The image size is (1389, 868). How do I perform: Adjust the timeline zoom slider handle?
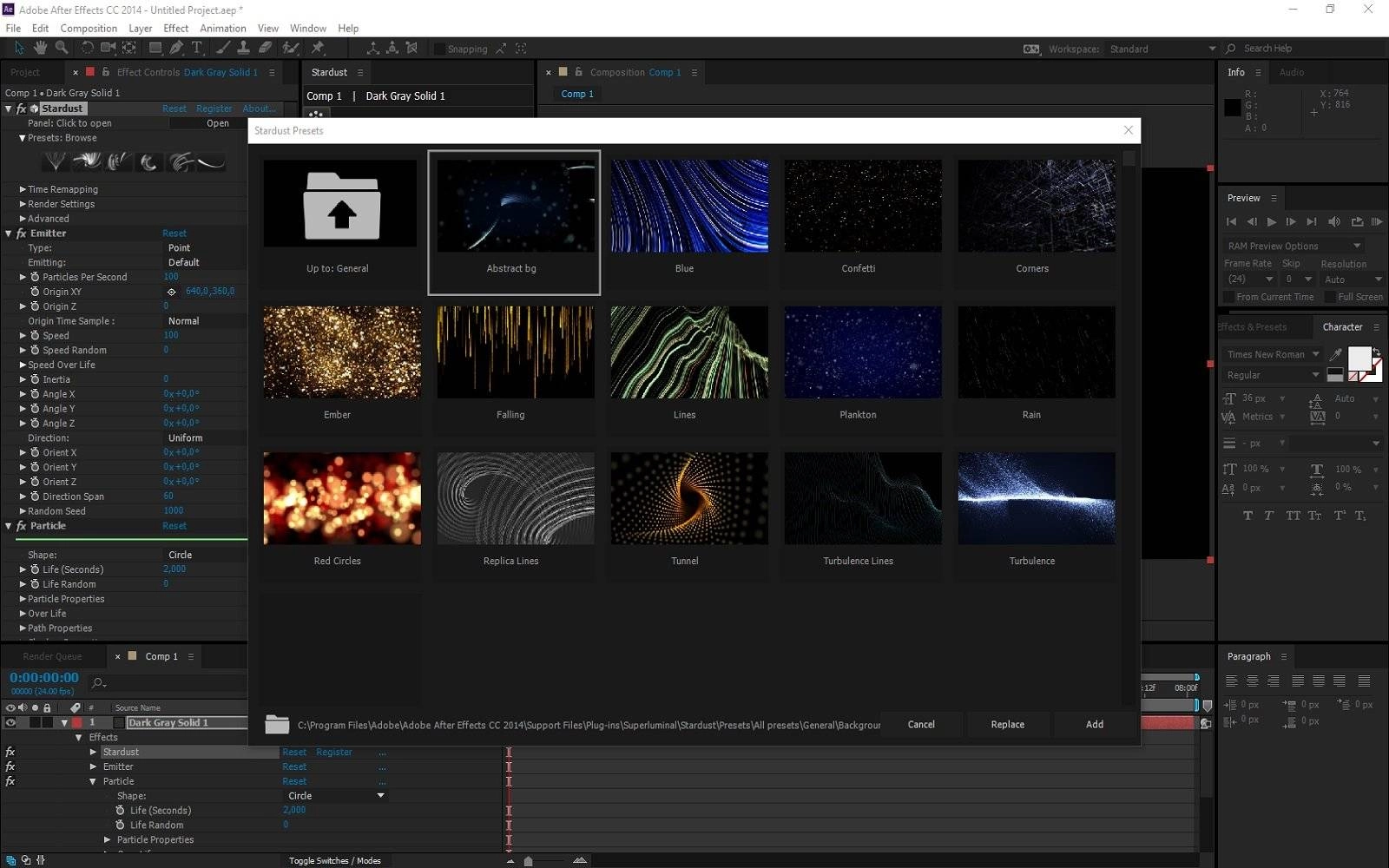click(528, 861)
